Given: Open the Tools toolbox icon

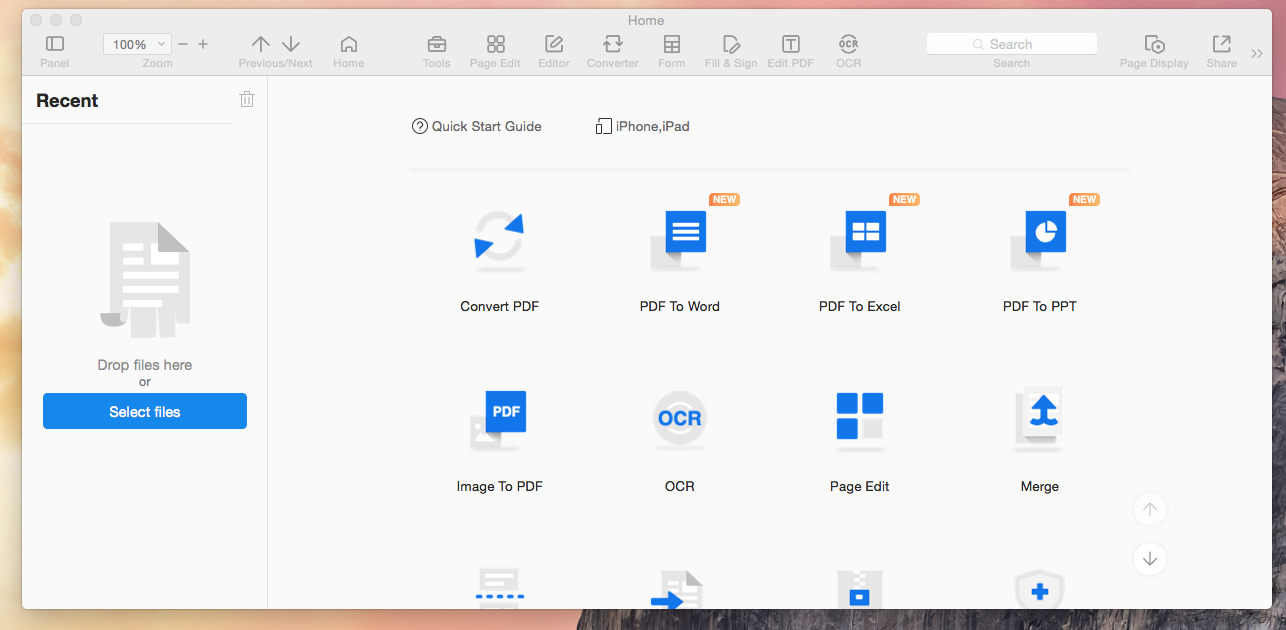Looking at the screenshot, I should pos(436,44).
